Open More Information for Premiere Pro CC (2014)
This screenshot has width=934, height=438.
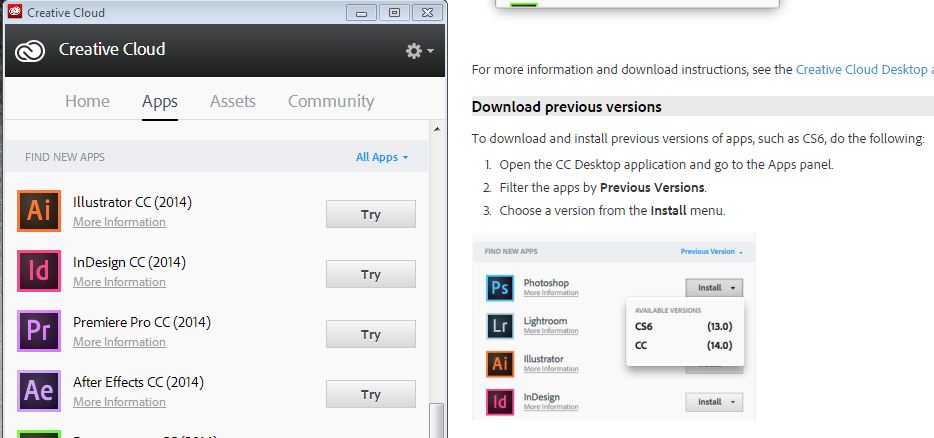tap(119, 342)
